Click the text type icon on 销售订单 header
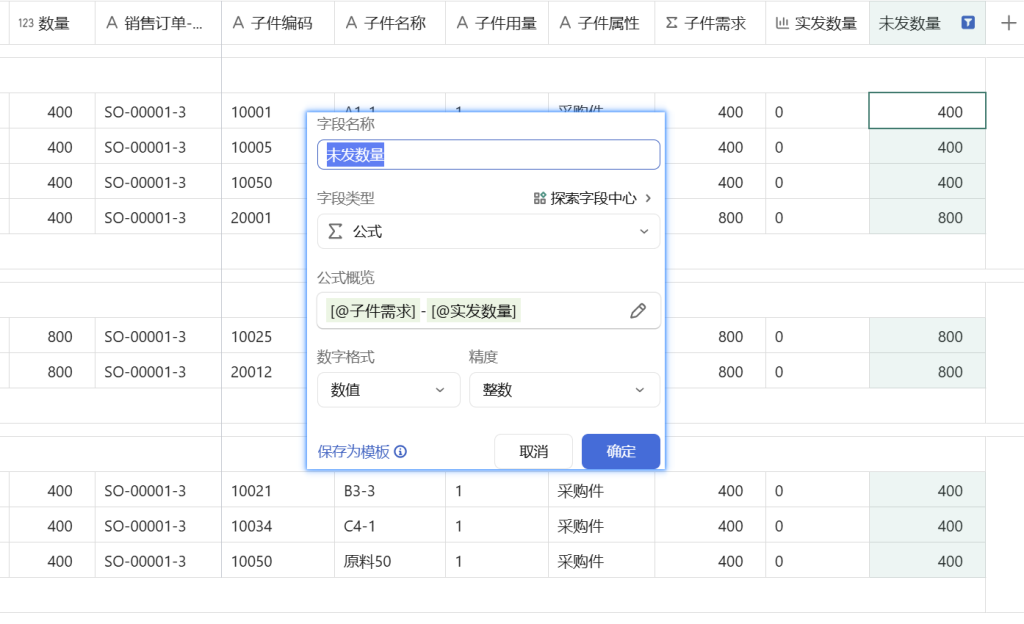The height and width of the screenshot is (624, 1024). 112,23
